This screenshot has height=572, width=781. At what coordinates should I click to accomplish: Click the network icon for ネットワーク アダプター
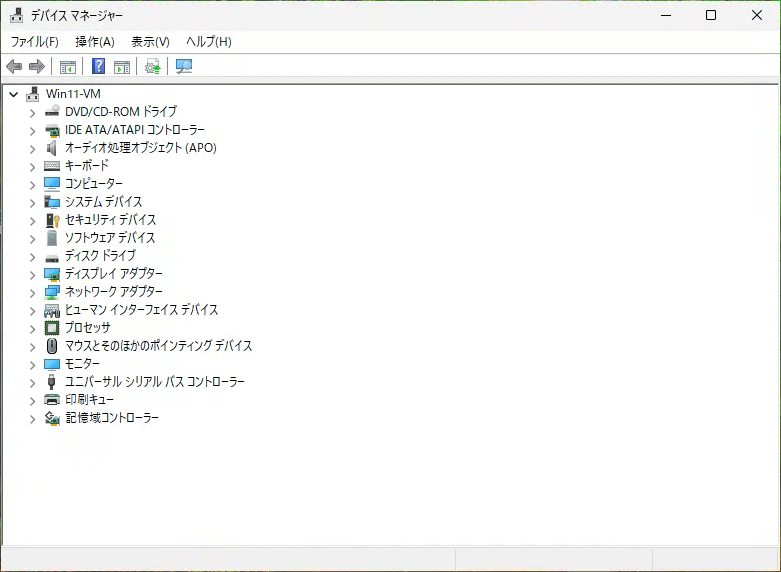coord(52,292)
